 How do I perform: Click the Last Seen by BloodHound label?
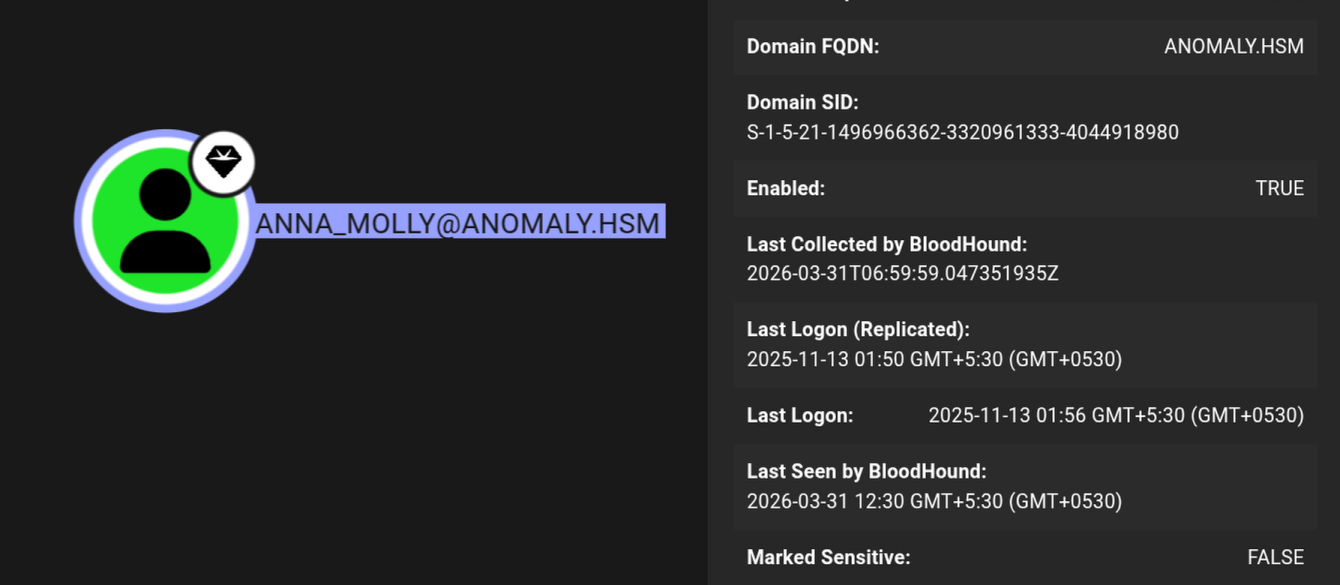click(x=866, y=471)
